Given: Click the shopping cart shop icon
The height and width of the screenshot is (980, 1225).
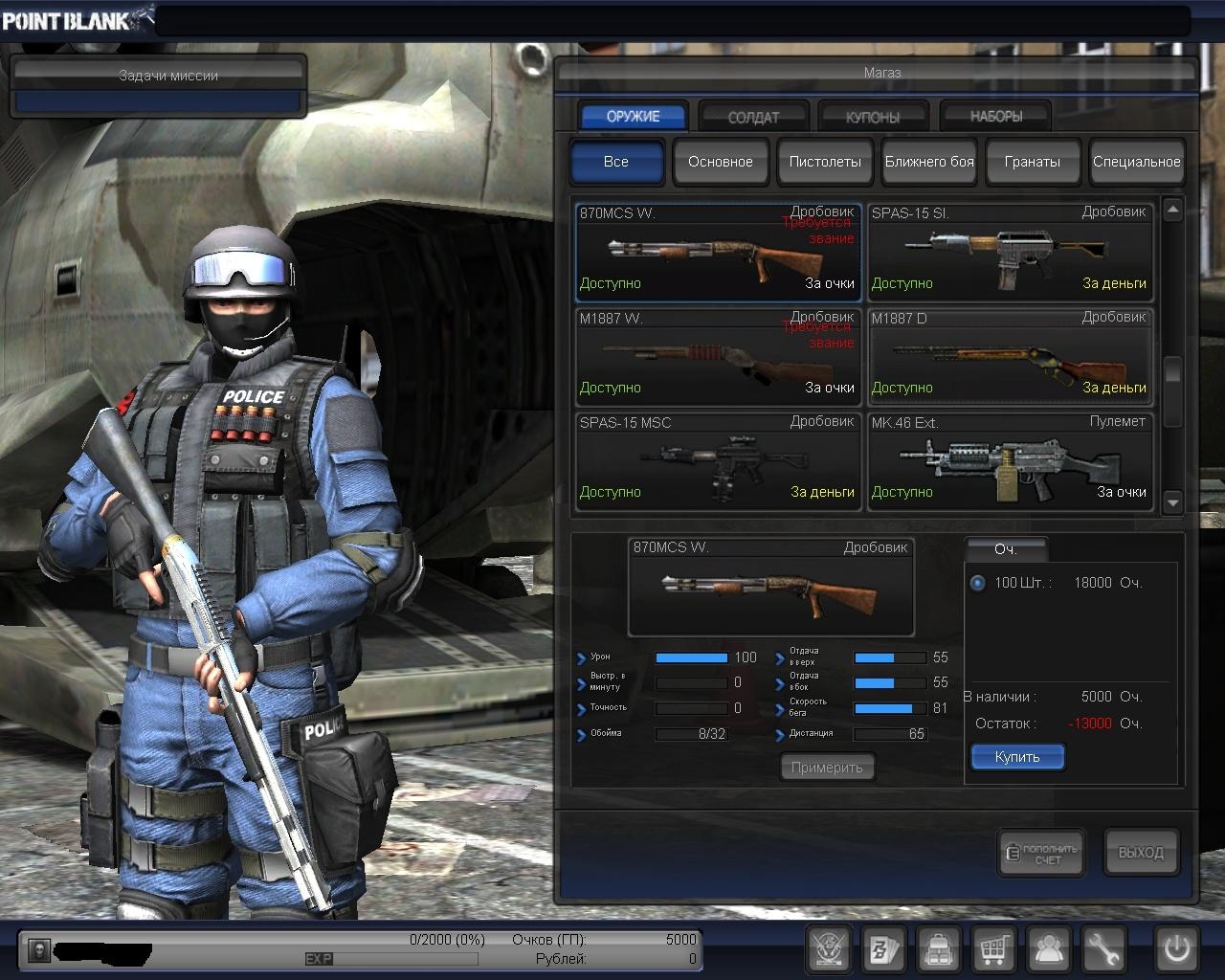Looking at the screenshot, I should (x=993, y=950).
